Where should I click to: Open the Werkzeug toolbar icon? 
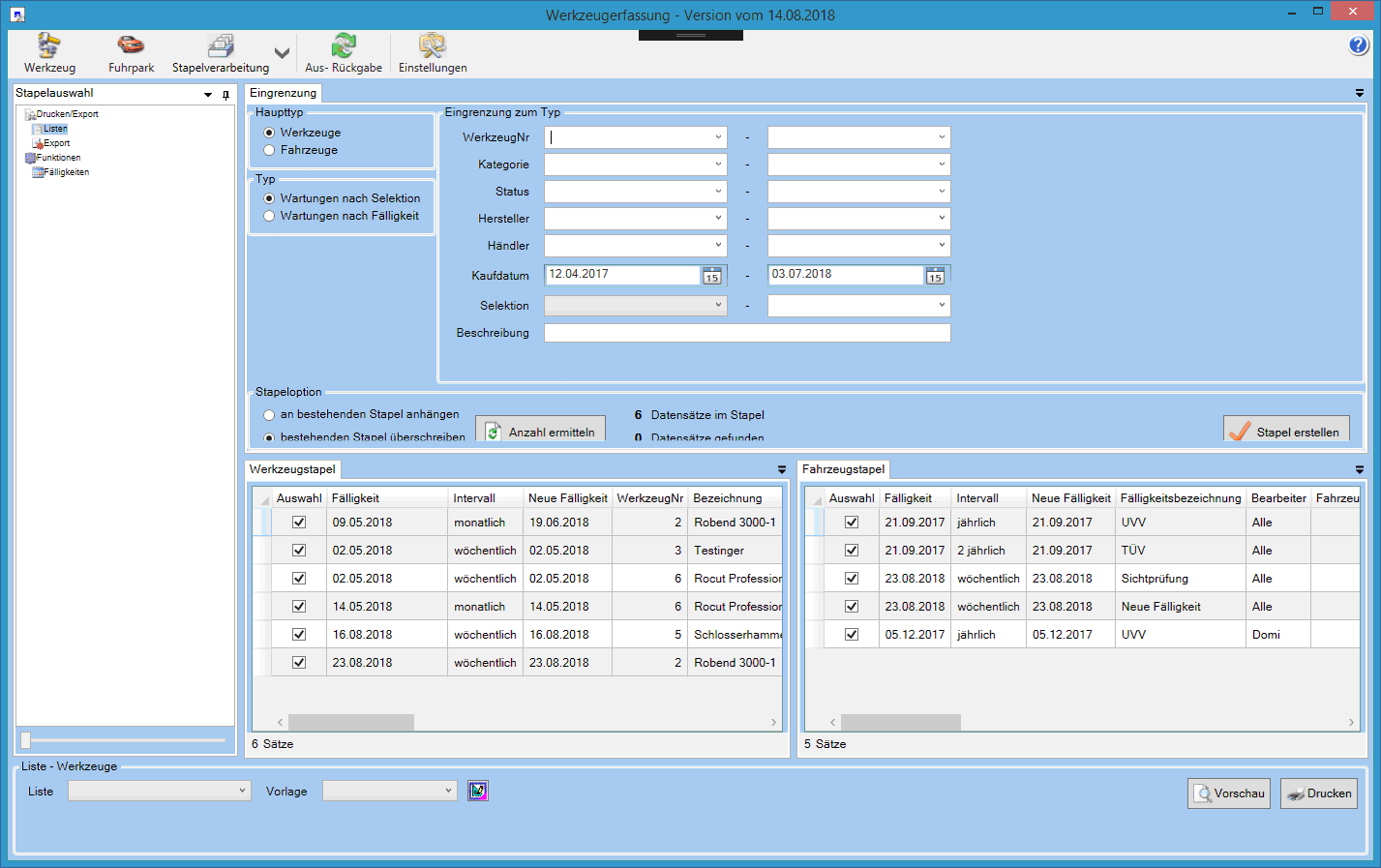(49, 53)
